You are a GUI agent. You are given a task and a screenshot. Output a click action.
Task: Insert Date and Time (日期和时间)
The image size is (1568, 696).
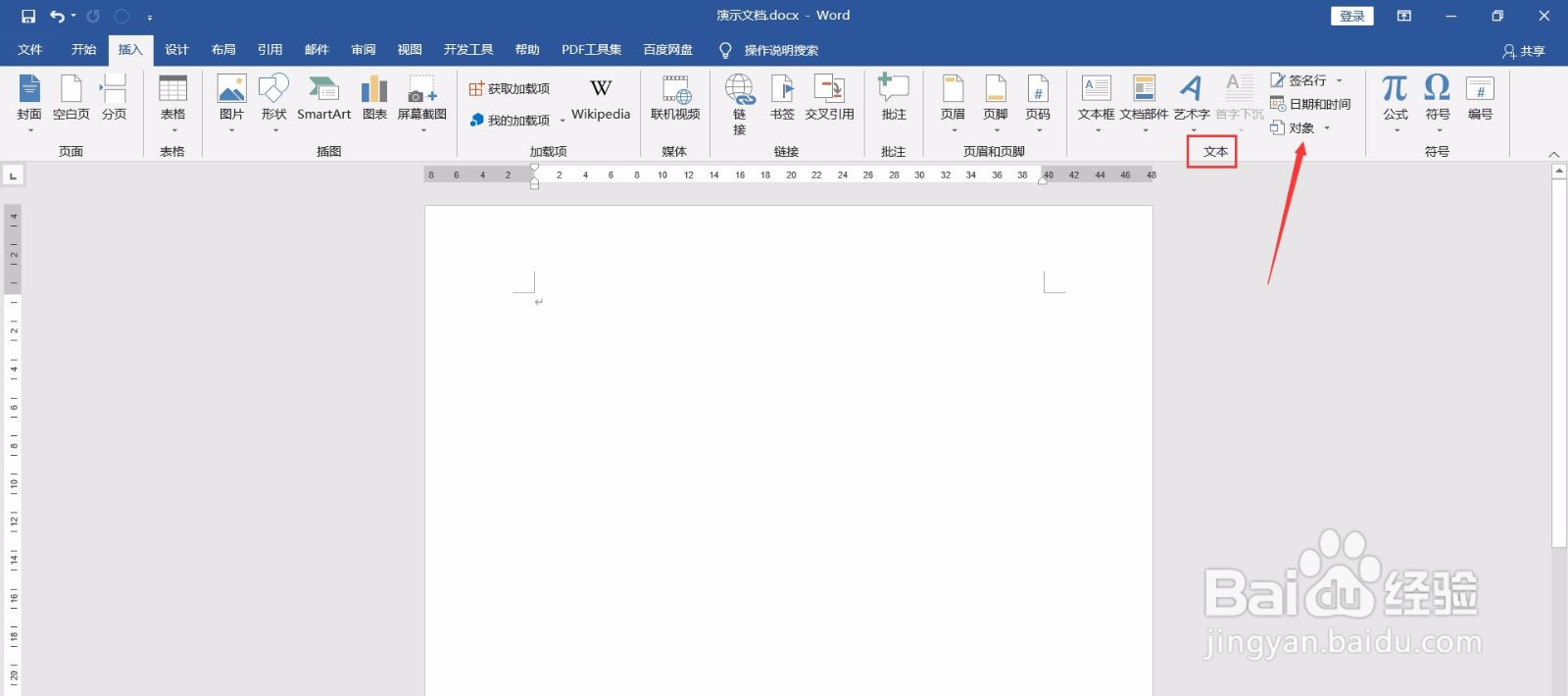[x=1310, y=104]
